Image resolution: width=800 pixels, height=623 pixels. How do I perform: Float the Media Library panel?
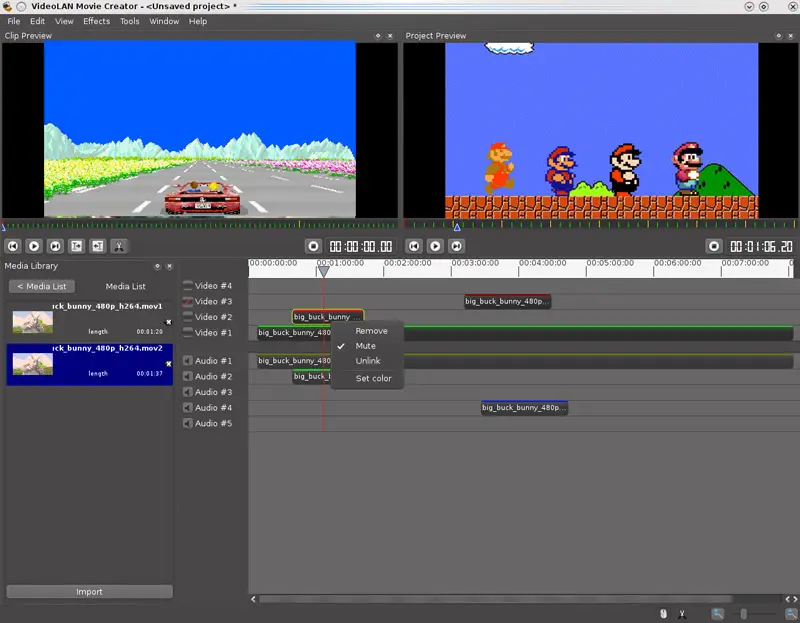tap(157, 267)
